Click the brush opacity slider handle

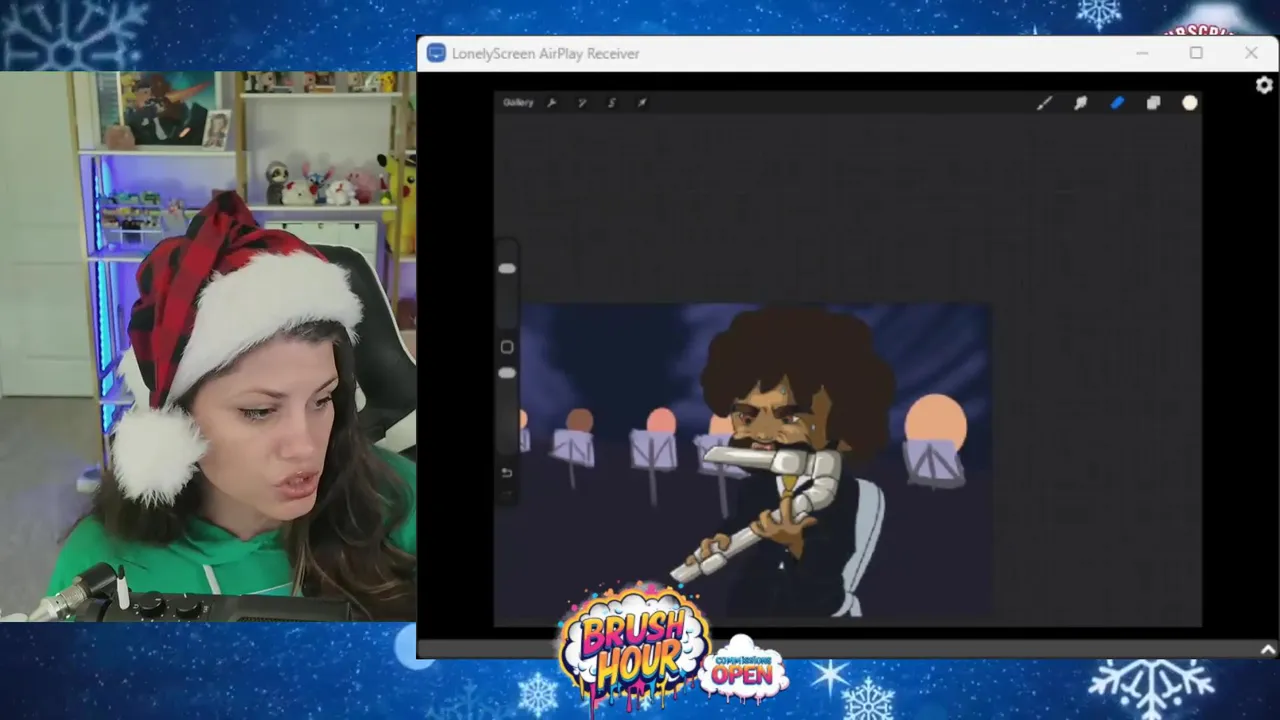point(507,373)
